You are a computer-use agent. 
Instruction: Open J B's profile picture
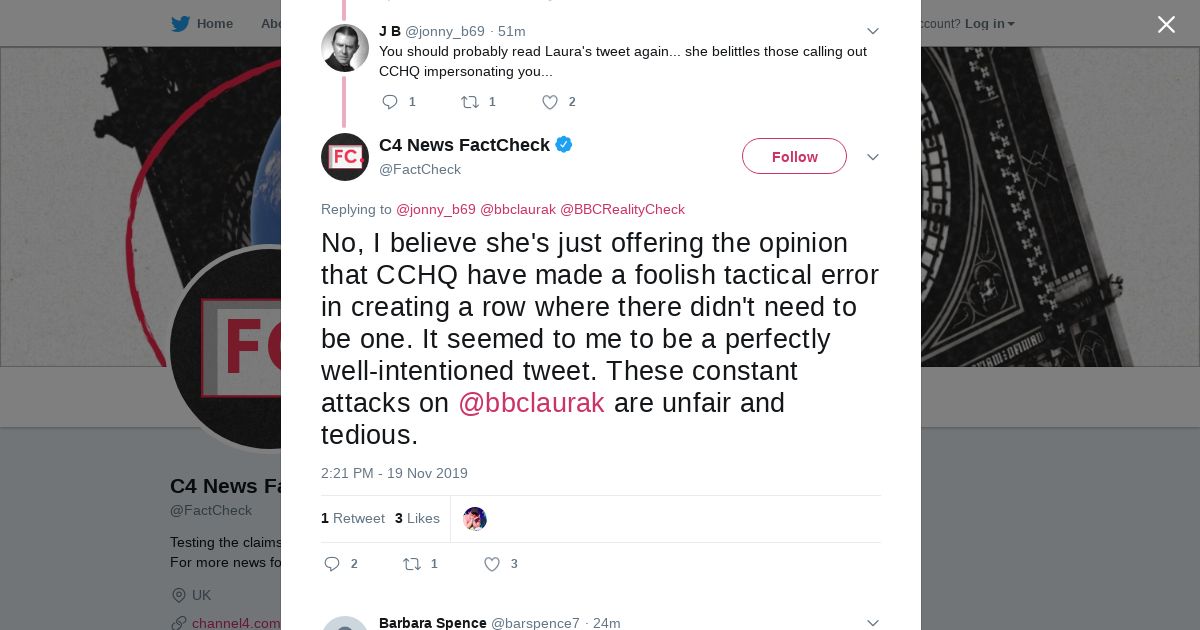(345, 48)
